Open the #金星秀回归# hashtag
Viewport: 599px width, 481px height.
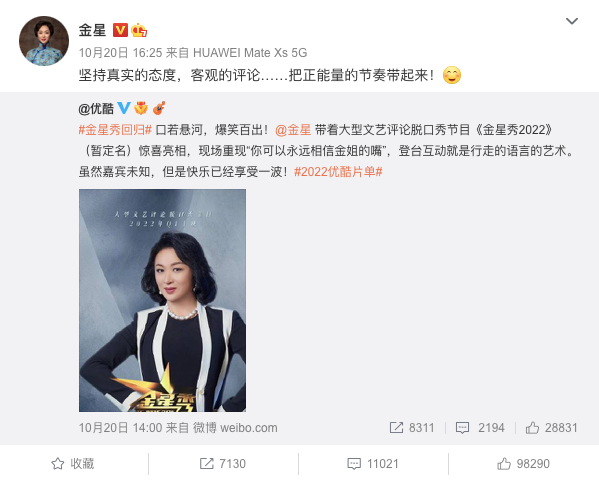click(x=115, y=130)
